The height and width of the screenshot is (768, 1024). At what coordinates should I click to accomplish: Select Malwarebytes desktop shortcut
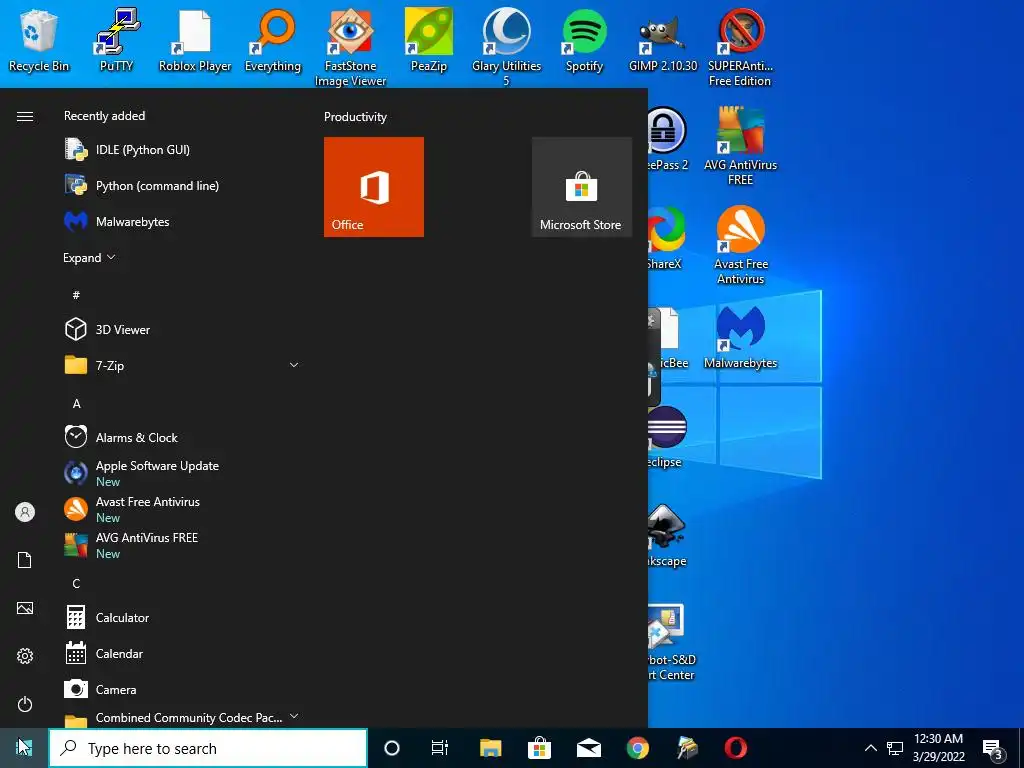click(741, 337)
